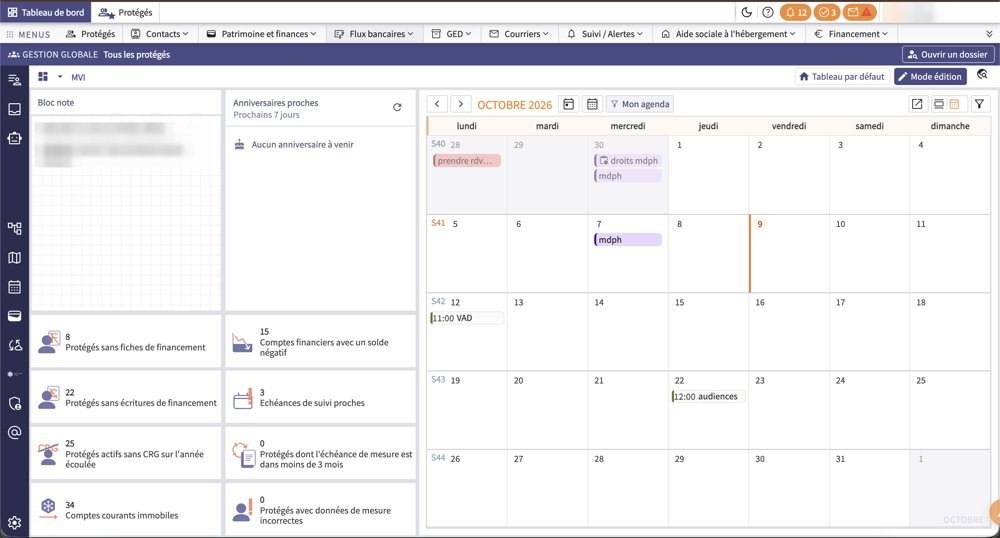
Task: Open Comptes financiers avec un solde négatif tile
Action: pyautogui.click(x=321, y=342)
